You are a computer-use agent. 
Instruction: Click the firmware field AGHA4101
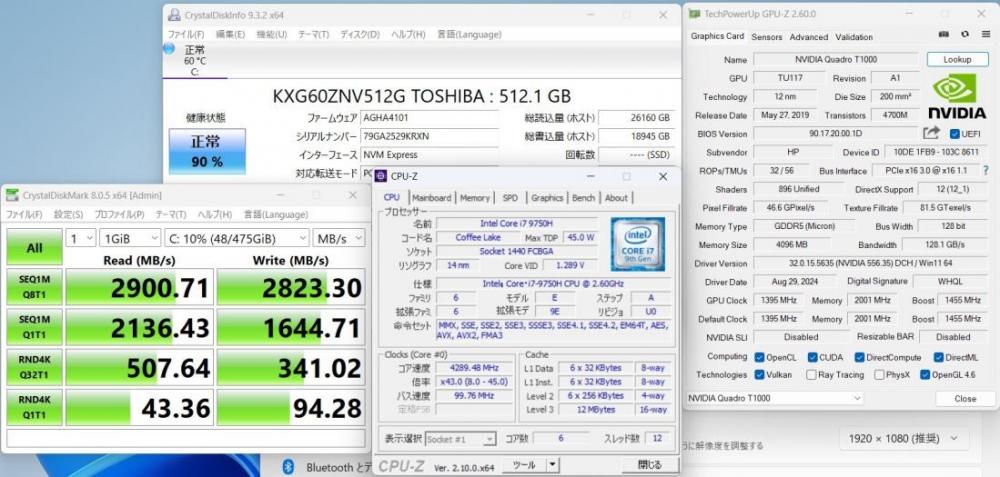point(429,117)
